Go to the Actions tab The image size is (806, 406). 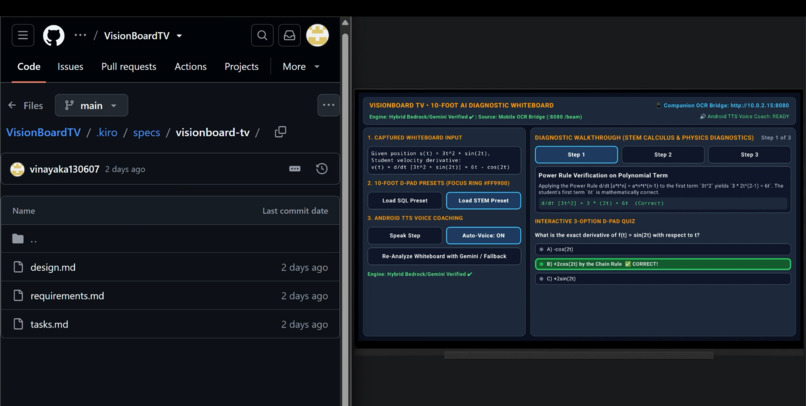point(190,67)
